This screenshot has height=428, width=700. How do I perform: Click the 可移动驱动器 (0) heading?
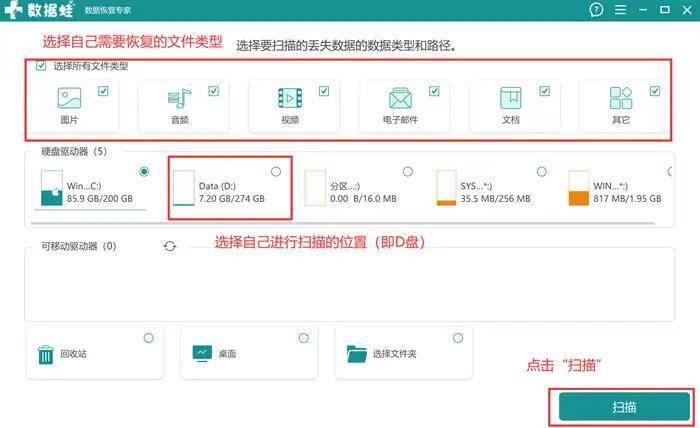click(x=79, y=246)
